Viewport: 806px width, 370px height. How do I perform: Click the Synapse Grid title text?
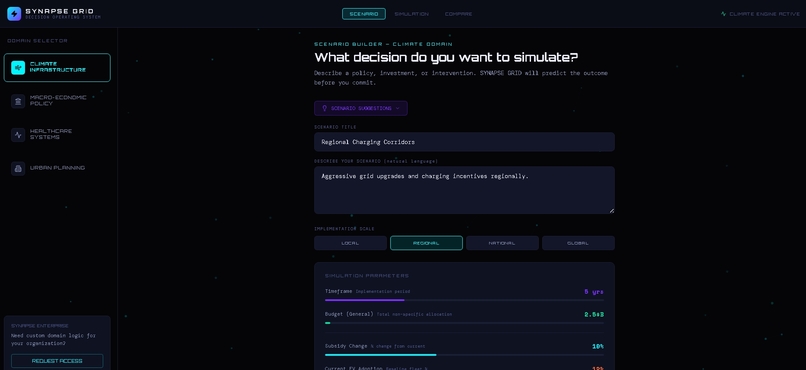pyautogui.click(x=60, y=11)
